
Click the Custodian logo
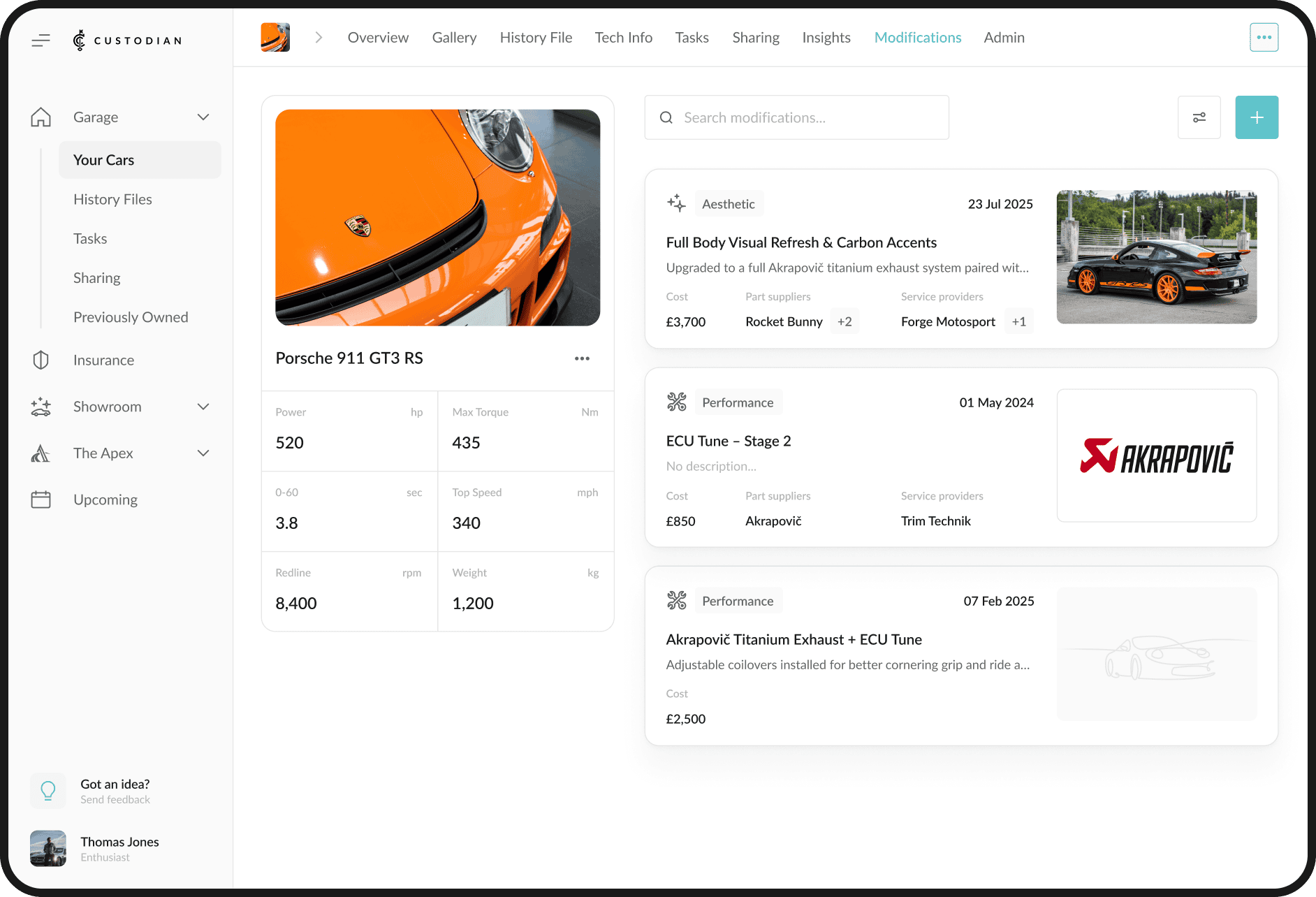pos(127,41)
